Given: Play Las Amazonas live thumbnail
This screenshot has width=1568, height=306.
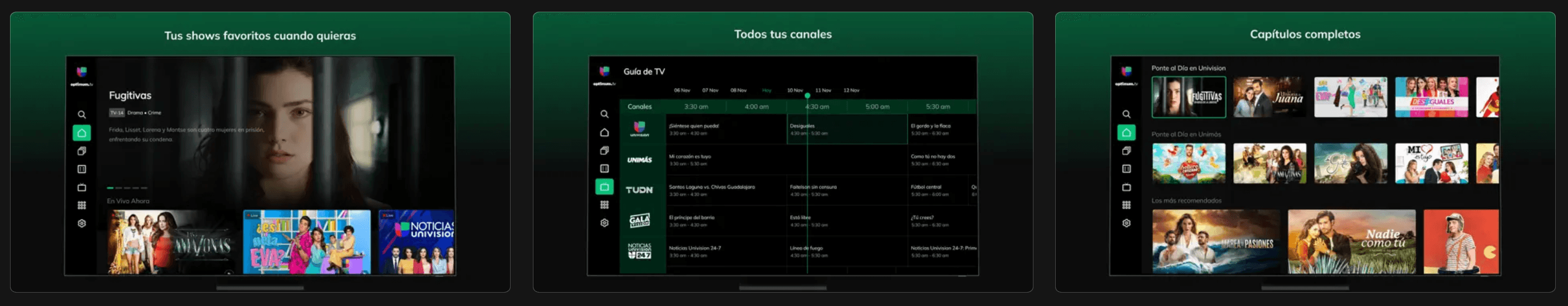Looking at the screenshot, I should coord(171,242).
